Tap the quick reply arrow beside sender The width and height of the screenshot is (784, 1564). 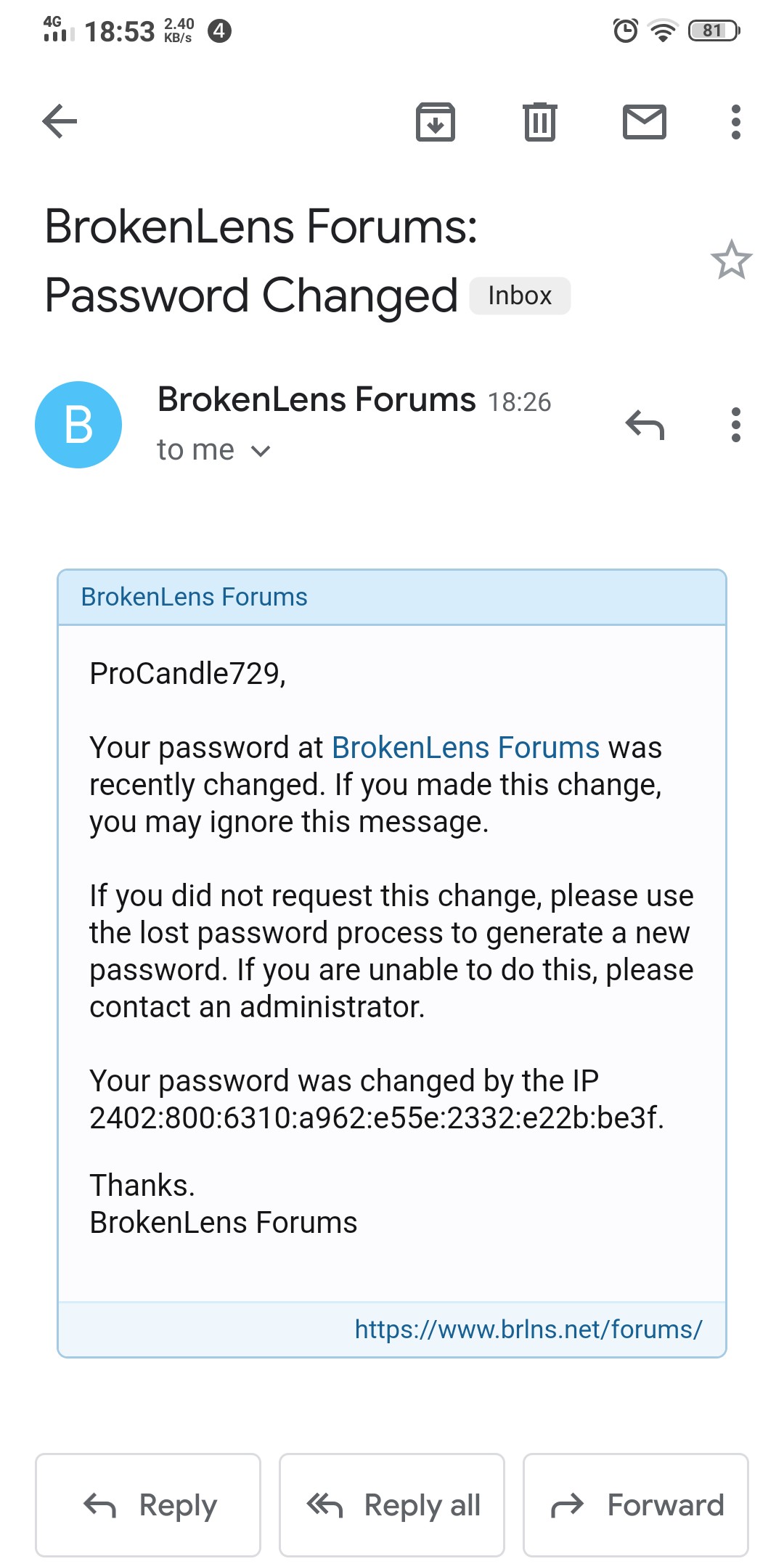645,425
